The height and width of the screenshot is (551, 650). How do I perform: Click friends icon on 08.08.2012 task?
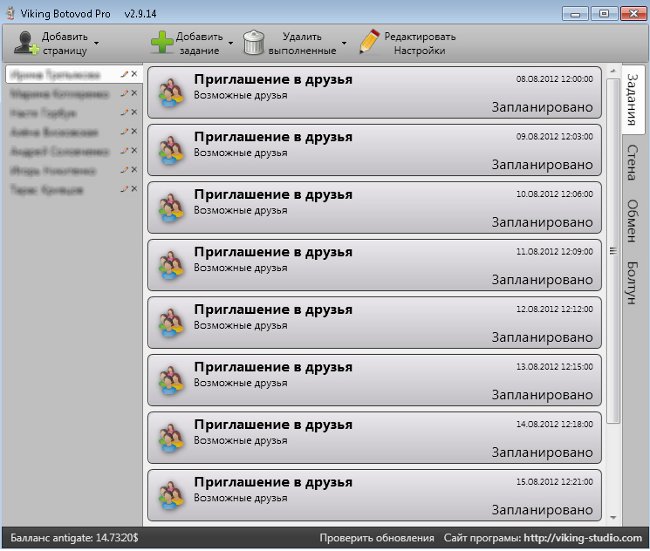(x=171, y=93)
